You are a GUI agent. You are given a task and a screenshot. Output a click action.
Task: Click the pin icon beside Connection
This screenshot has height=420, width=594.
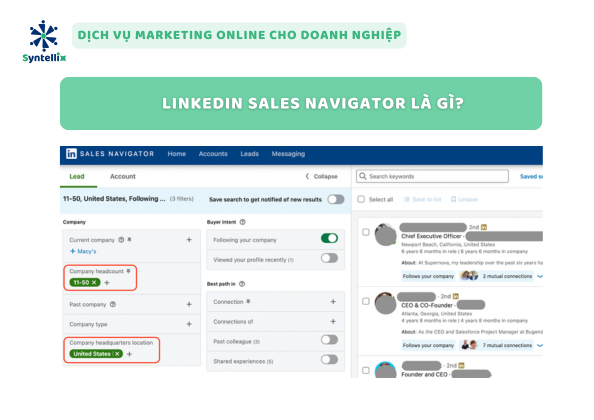[249, 301]
